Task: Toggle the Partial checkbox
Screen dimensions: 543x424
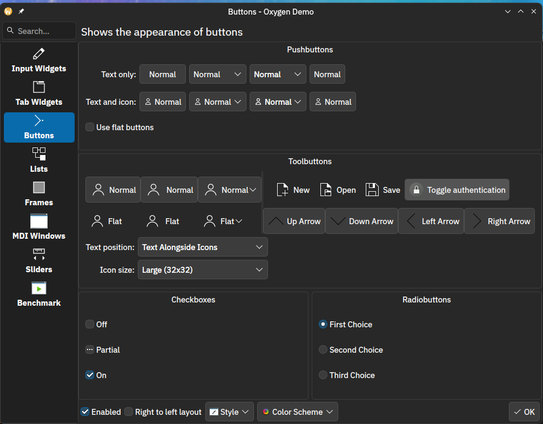Action: [x=103, y=350]
